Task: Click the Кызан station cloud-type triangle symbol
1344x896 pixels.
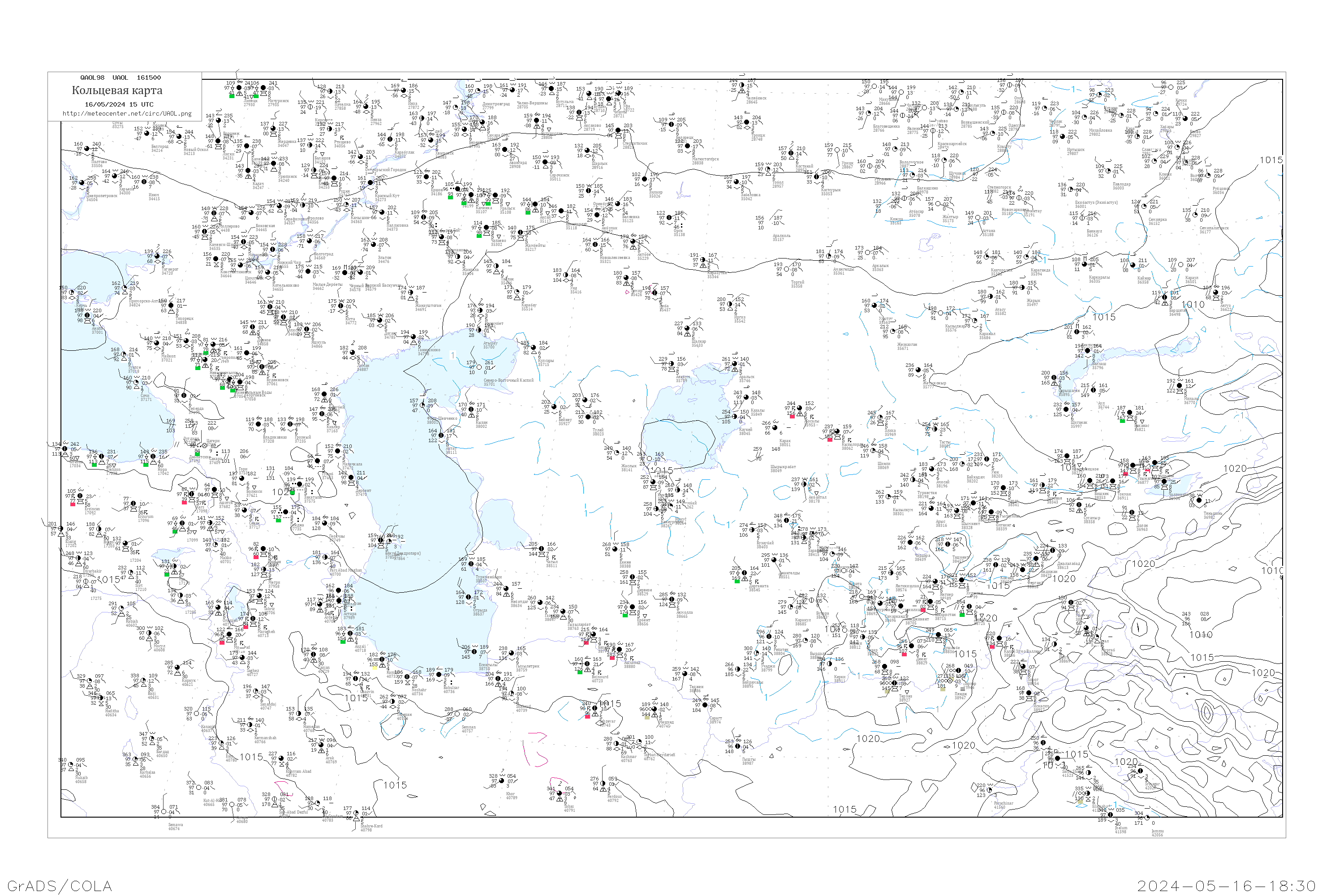Action: coord(473,415)
